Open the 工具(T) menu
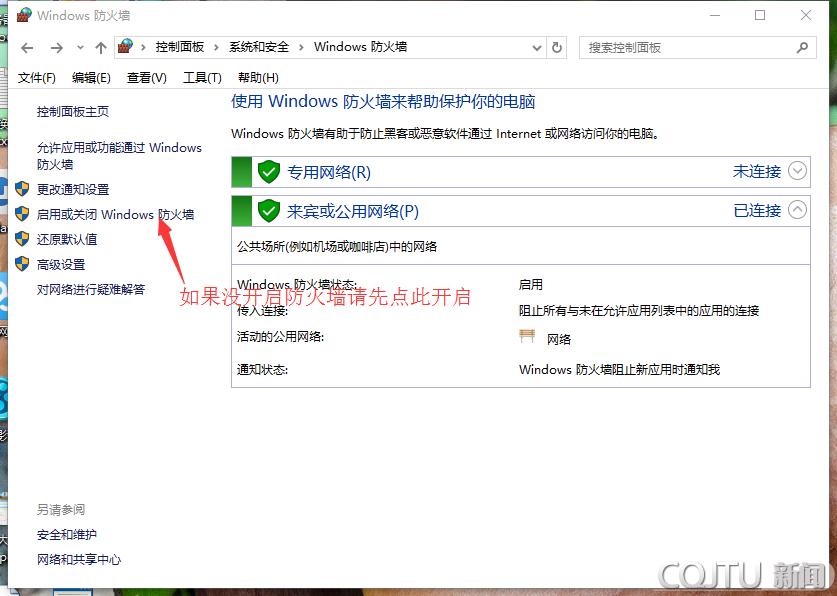 pyautogui.click(x=202, y=78)
